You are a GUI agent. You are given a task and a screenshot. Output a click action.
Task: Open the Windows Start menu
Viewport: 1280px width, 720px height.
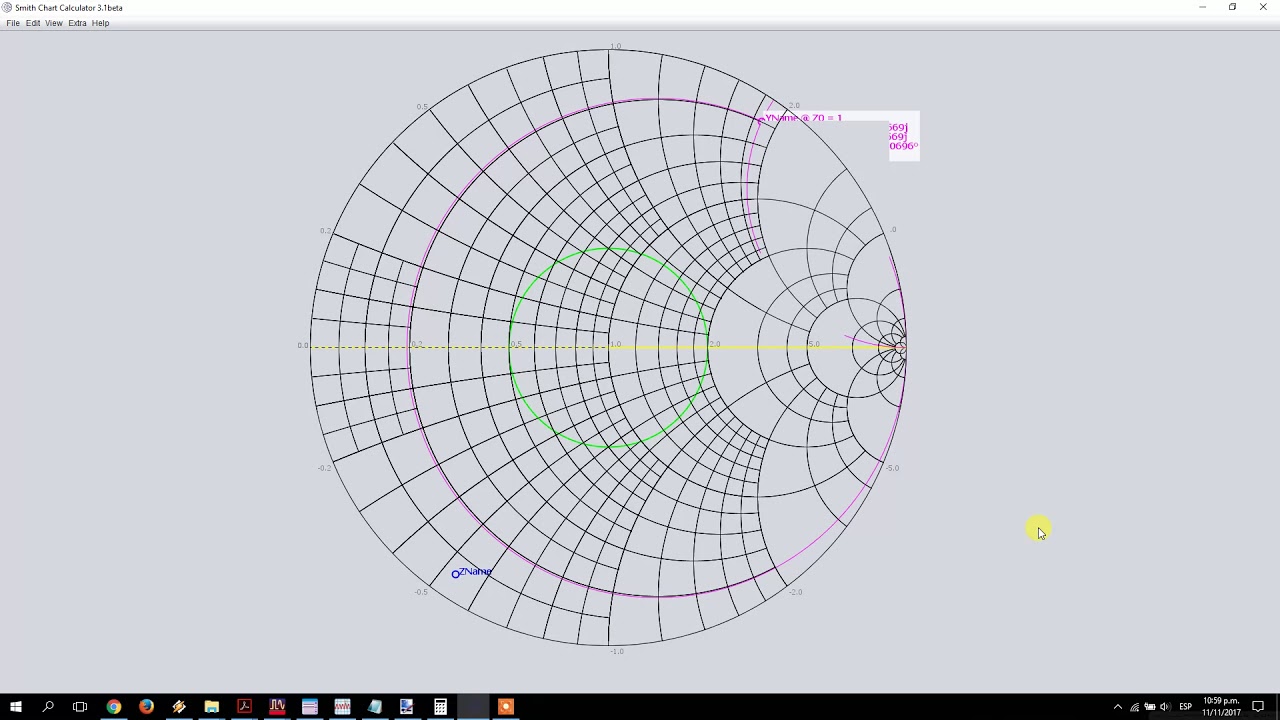[x=16, y=707]
